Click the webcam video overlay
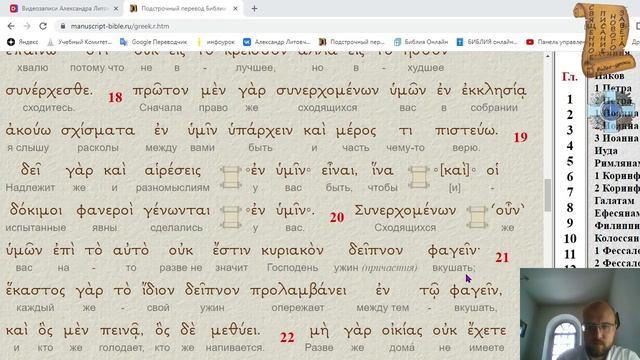The height and width of the screenshot is (360, 640). (580, 314)
